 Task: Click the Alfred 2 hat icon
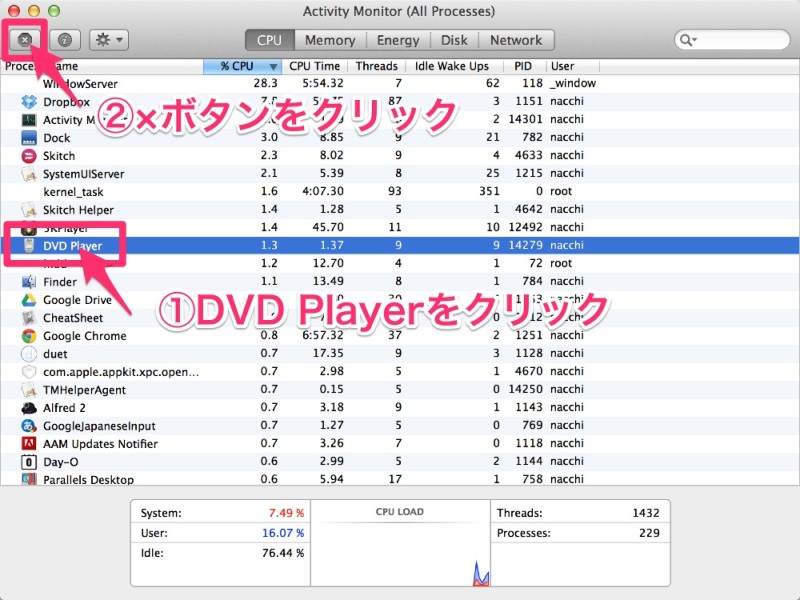[x=29, y=408]
